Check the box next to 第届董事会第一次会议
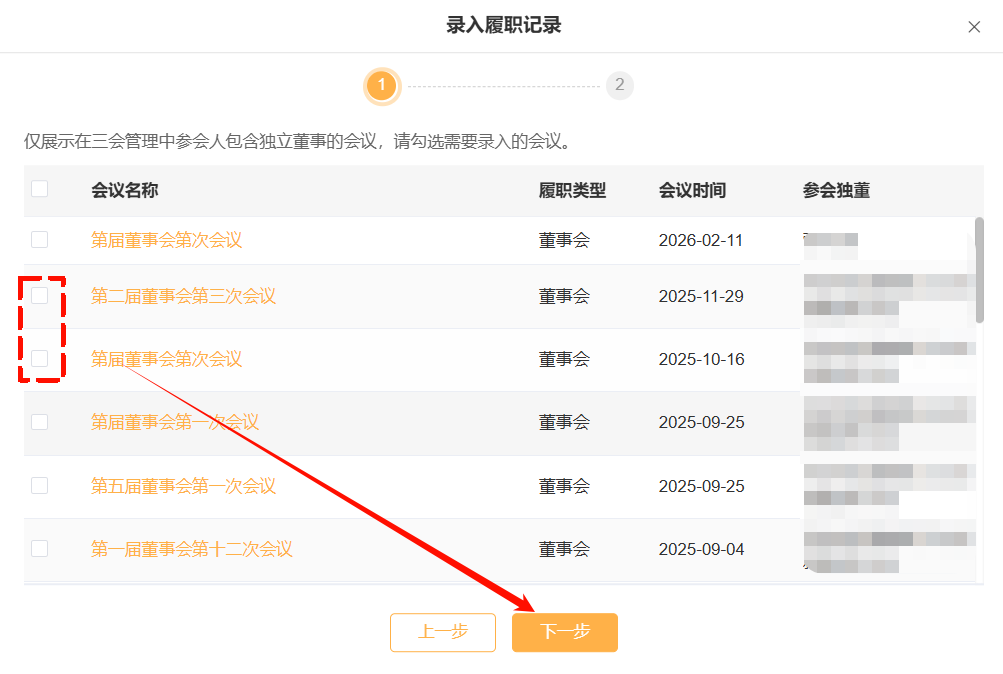Screen dimensions: 1003x674 click(39, 422)
